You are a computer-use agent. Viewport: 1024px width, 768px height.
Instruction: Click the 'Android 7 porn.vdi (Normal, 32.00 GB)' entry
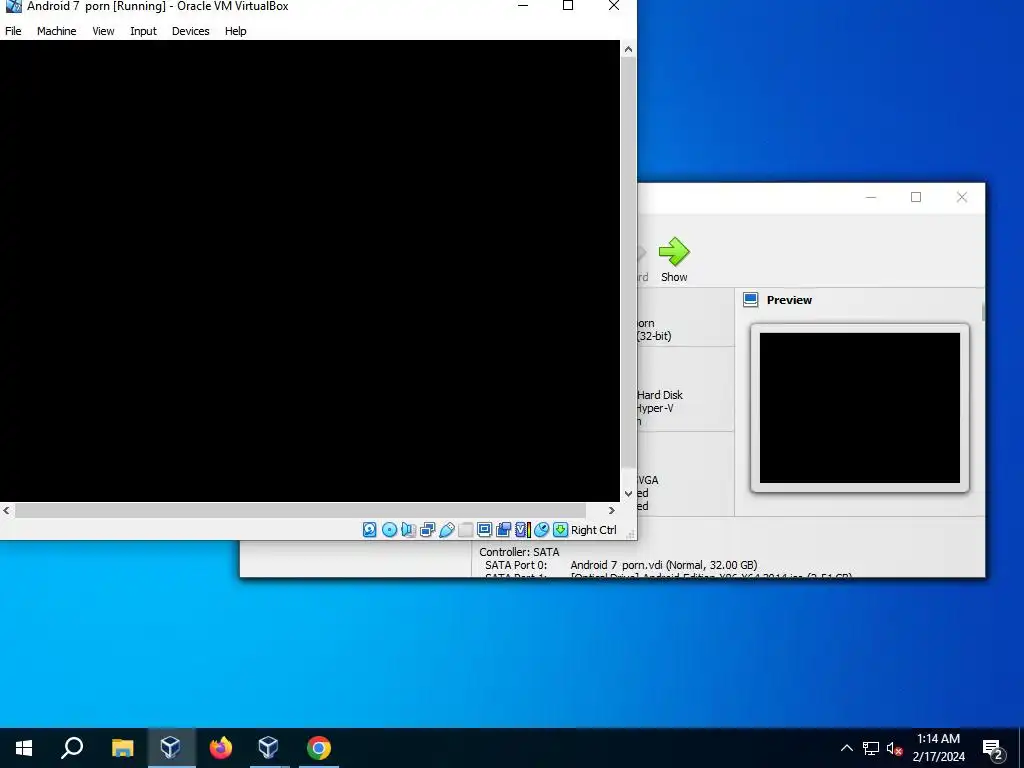[x=664, y=565]
